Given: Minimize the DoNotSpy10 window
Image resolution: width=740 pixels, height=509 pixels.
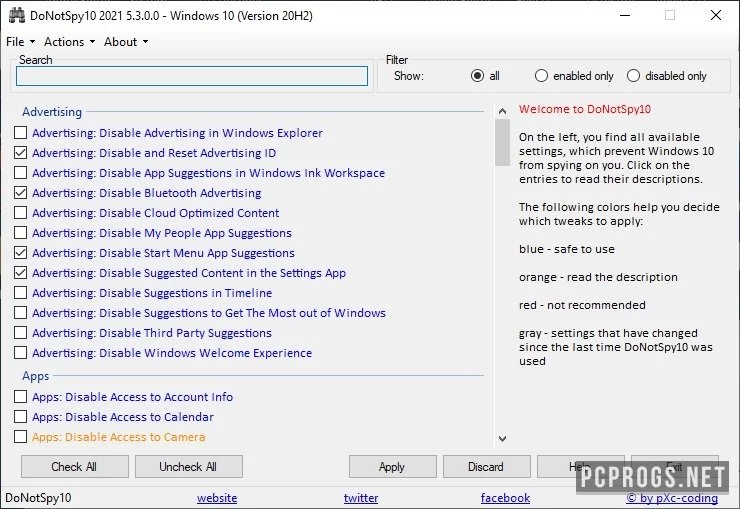Looking at the screenshot, I should point(625,16).
